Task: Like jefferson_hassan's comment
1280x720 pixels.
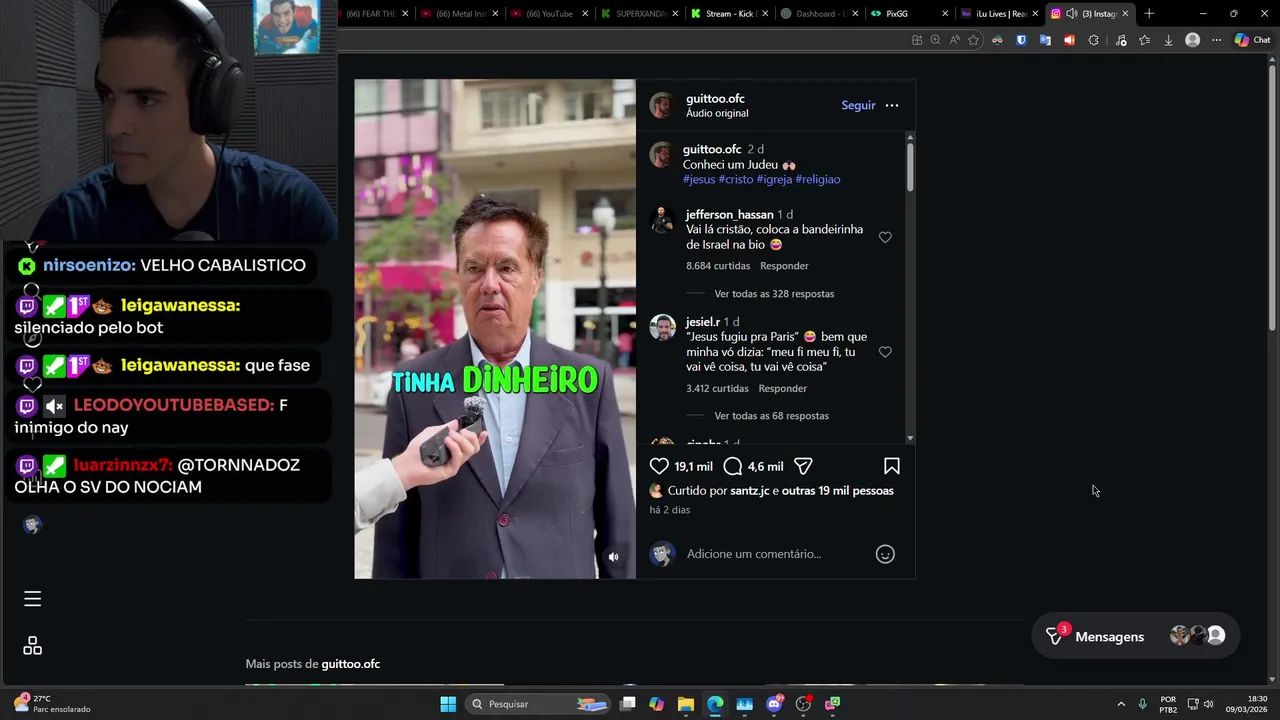Action: tap(885, 237)
